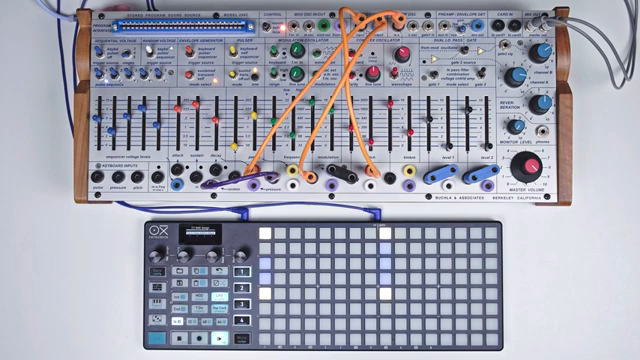Screen dimensions: 640x360
Task: Tap the Init button on the sequencer
Action: (x=180, y=297)
